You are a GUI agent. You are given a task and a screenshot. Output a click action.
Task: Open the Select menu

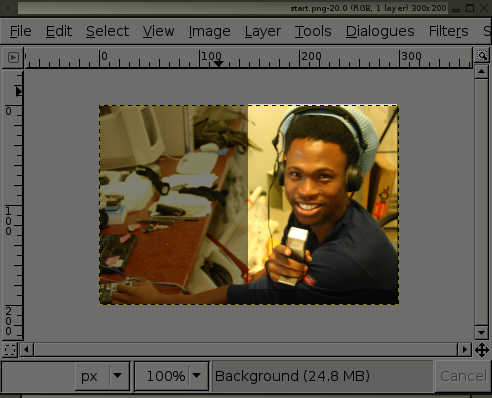tap(107, 31)
